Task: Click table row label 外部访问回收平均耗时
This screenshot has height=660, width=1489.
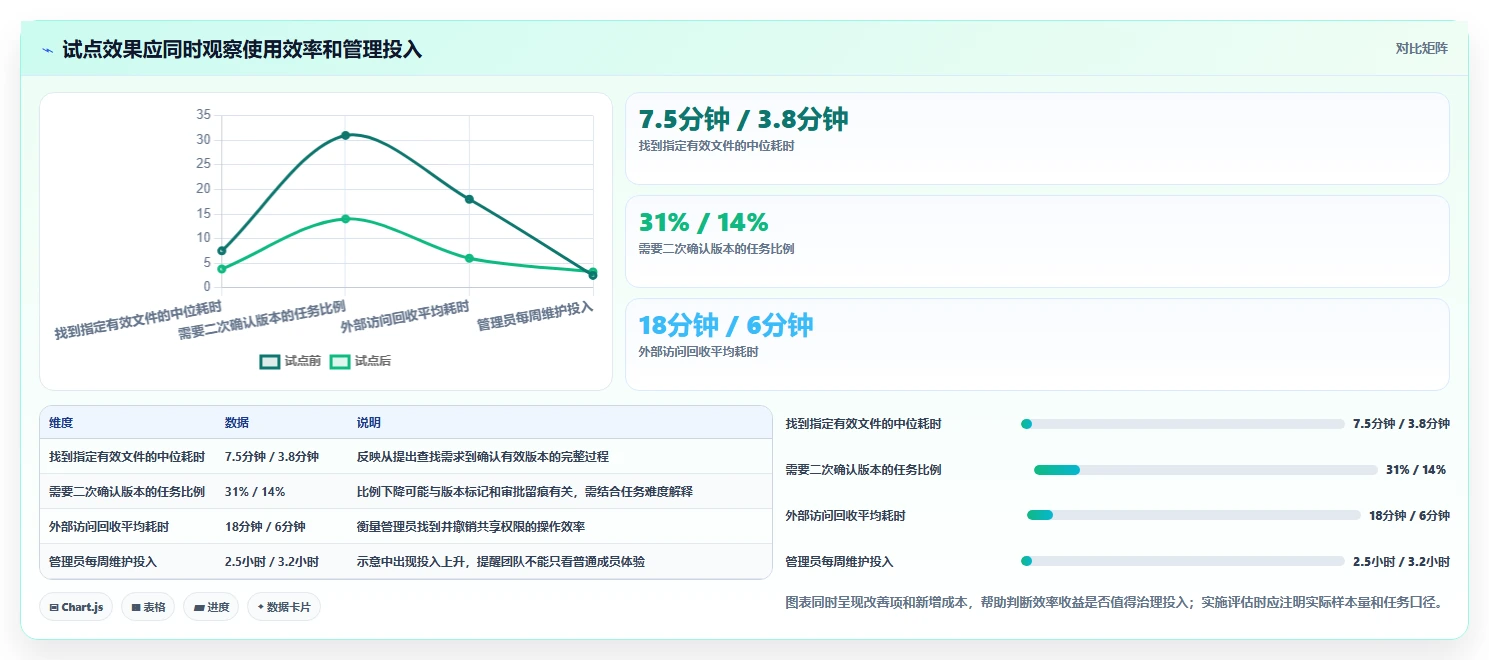Action: (109, 527)
